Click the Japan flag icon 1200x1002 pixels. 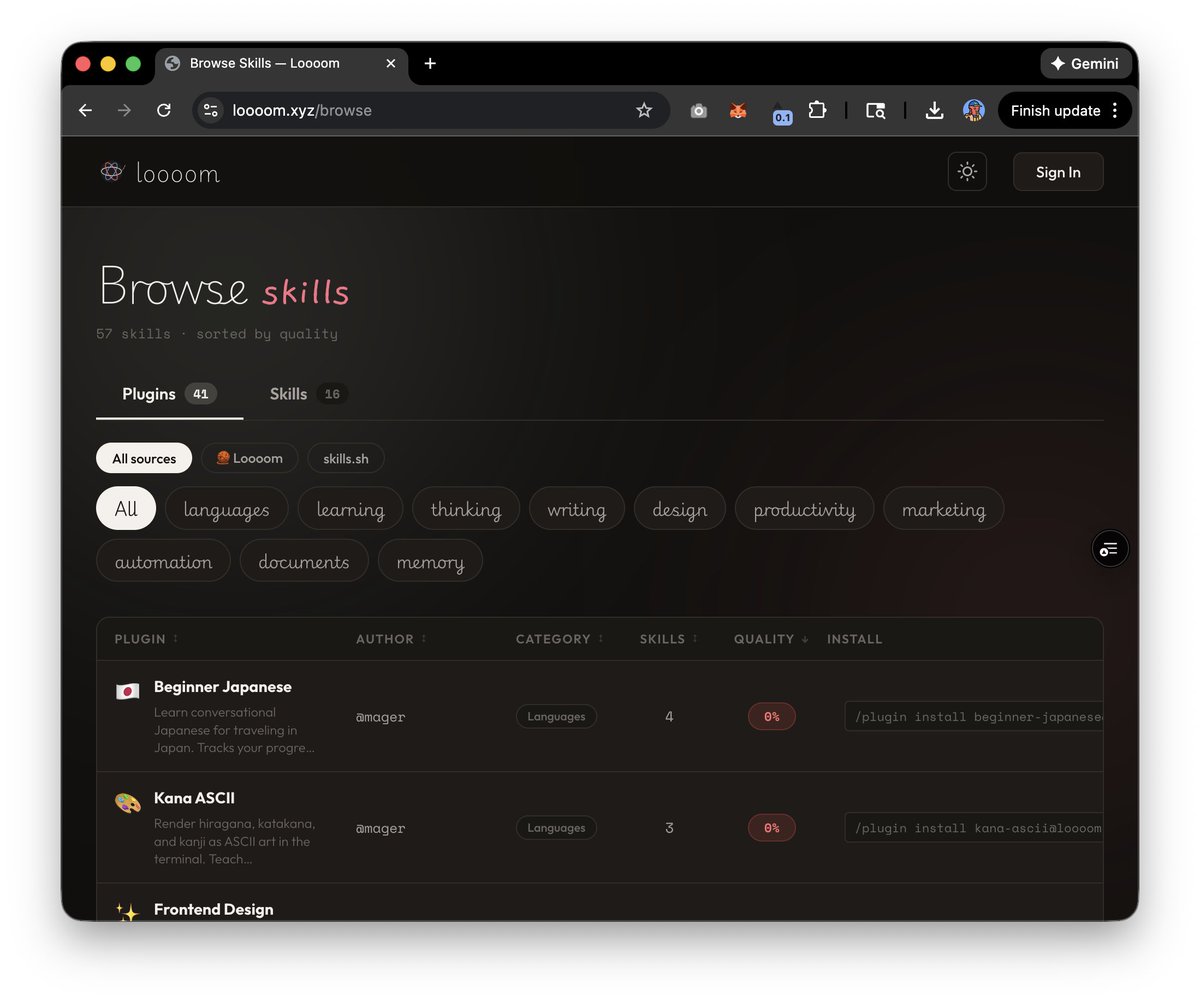coord(127,691)
